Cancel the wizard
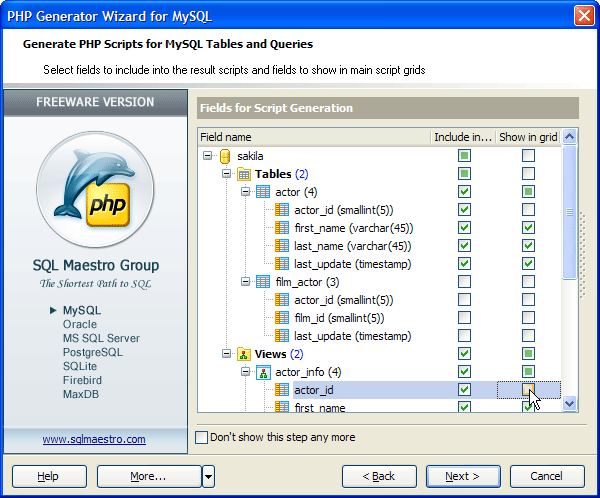This screenshot has height=498, width=600. pyautogui.click(x=547, y=477)
